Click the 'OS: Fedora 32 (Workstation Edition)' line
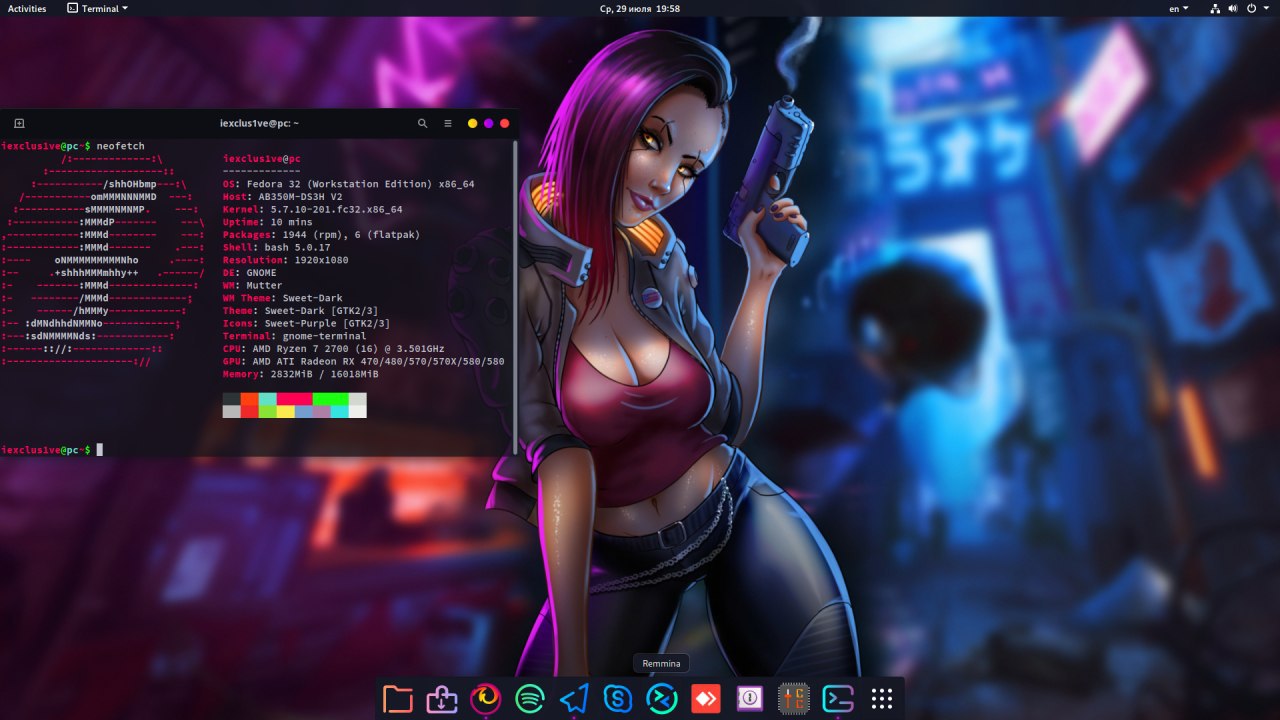This screenshot has width=1280, height=720. [x=348, y=184]
